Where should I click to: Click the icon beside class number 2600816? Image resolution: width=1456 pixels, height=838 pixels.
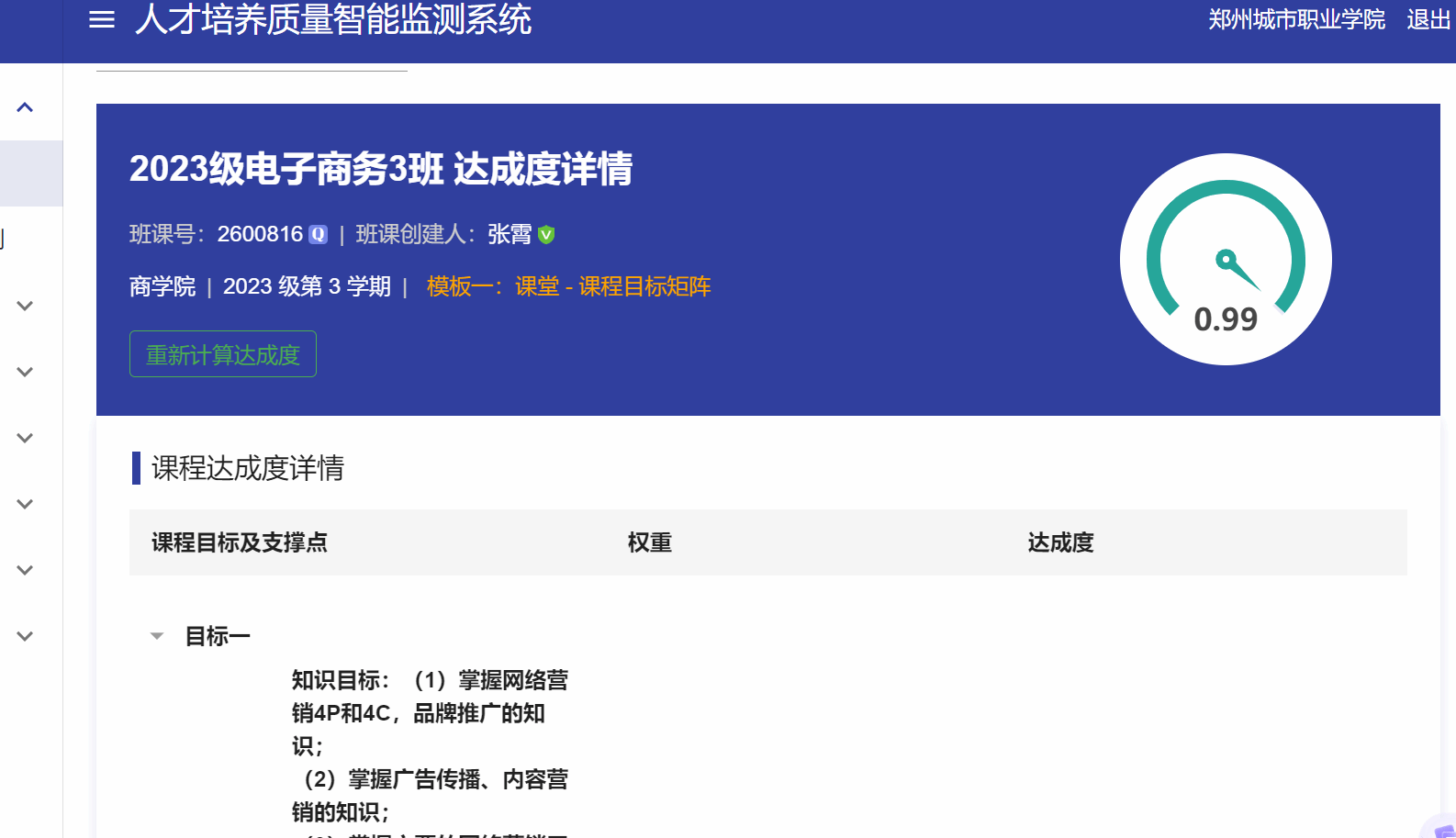[x=318, y=235]
